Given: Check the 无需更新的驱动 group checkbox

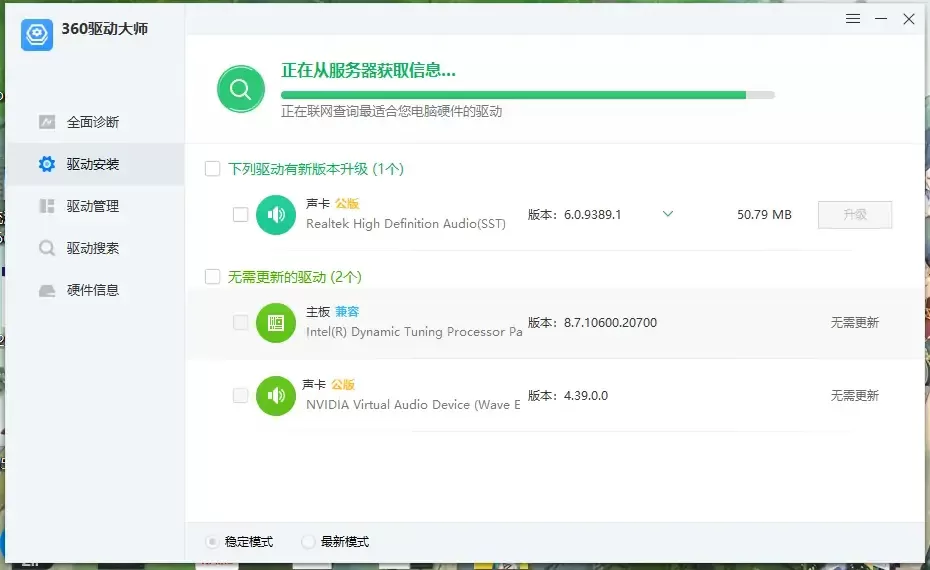Looking at the screenshot, I should 212,276.
